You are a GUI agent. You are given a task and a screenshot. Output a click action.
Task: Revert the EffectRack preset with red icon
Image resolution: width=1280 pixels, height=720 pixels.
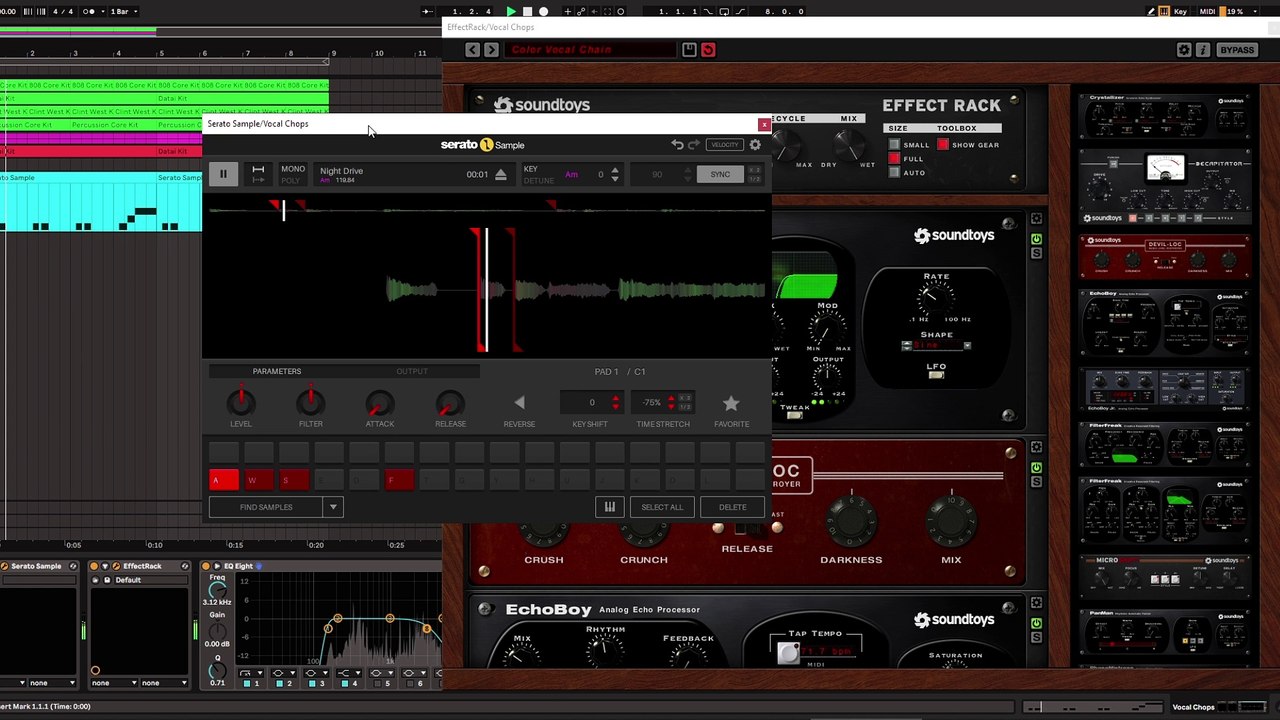point(708,50)
